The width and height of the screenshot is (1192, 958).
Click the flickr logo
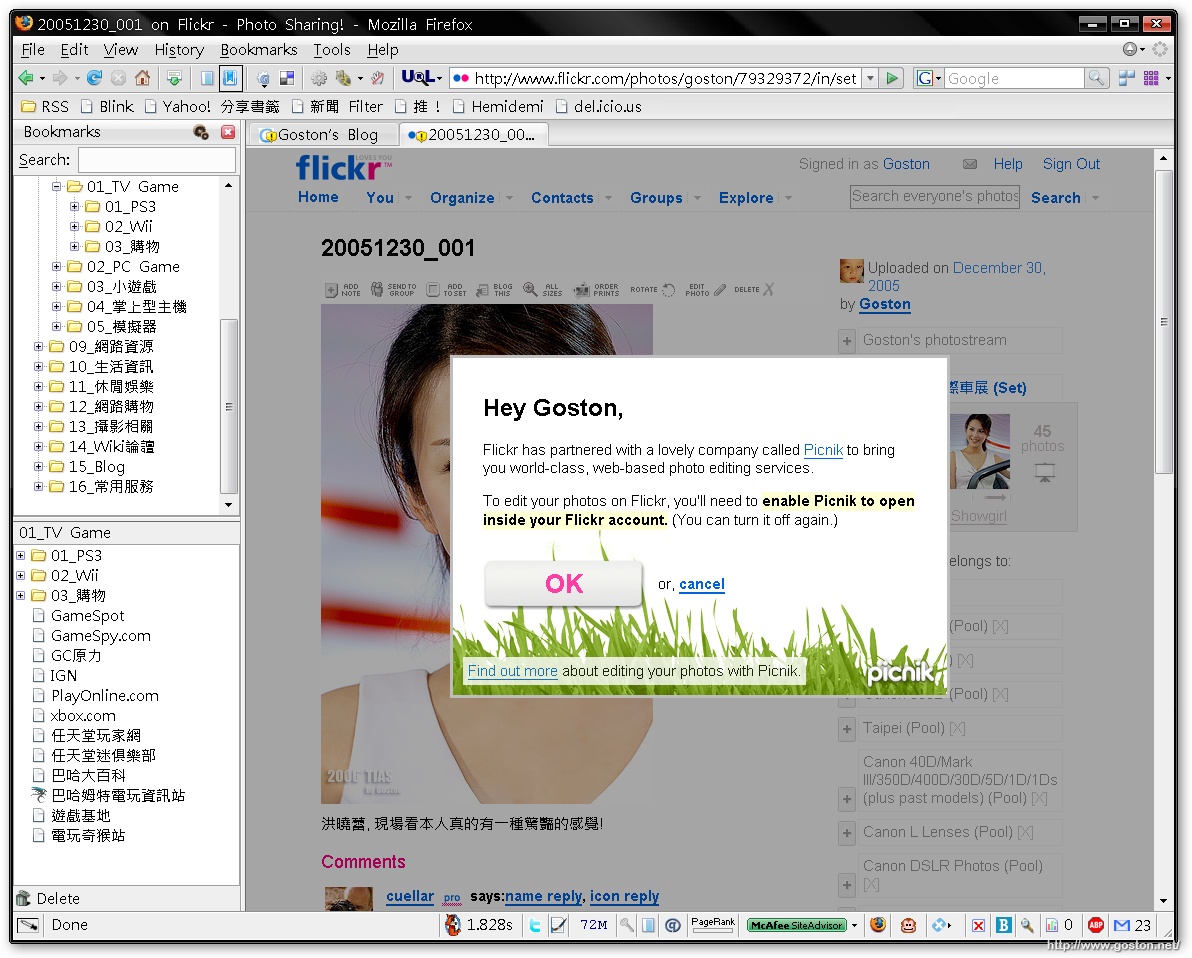point(343,167)
